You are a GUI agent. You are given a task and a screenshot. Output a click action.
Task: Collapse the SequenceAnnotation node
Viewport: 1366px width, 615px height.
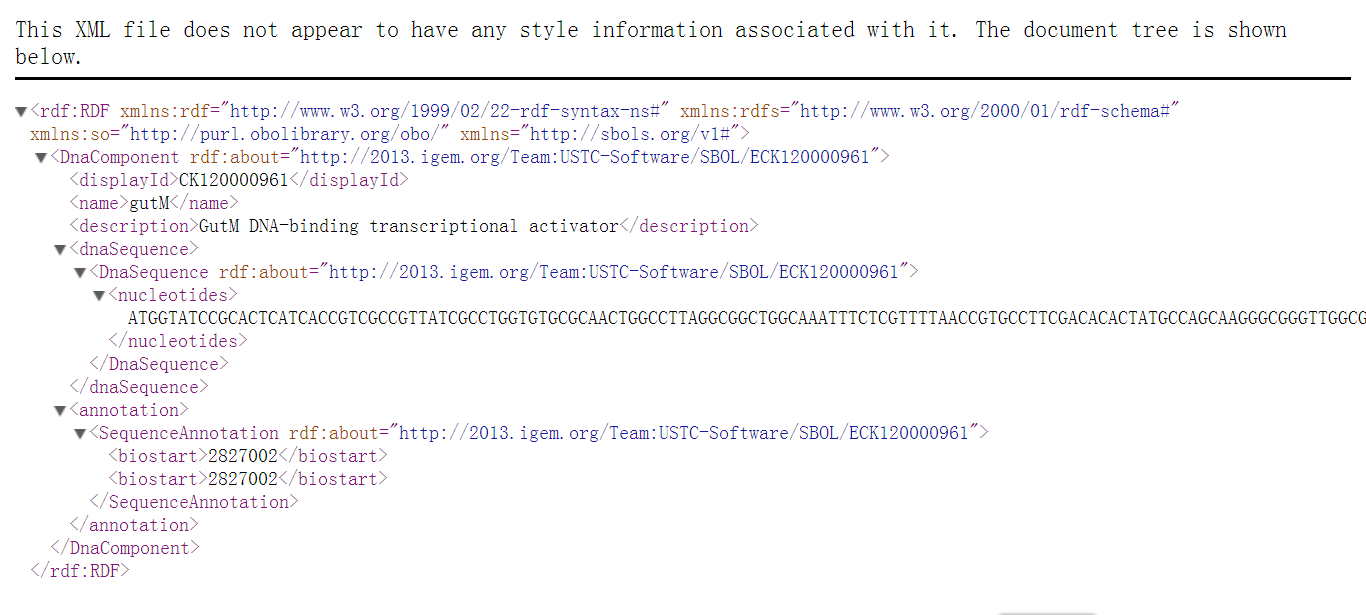[80, 433]
